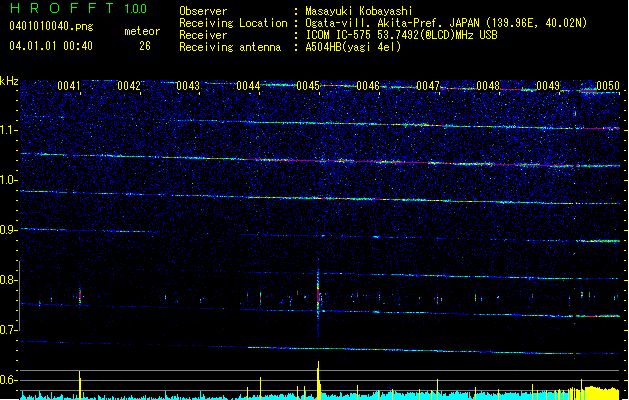Click the tallest yellow power spike
The width and height of the screenshot is (629, 400).
click(x=319, y=380)
